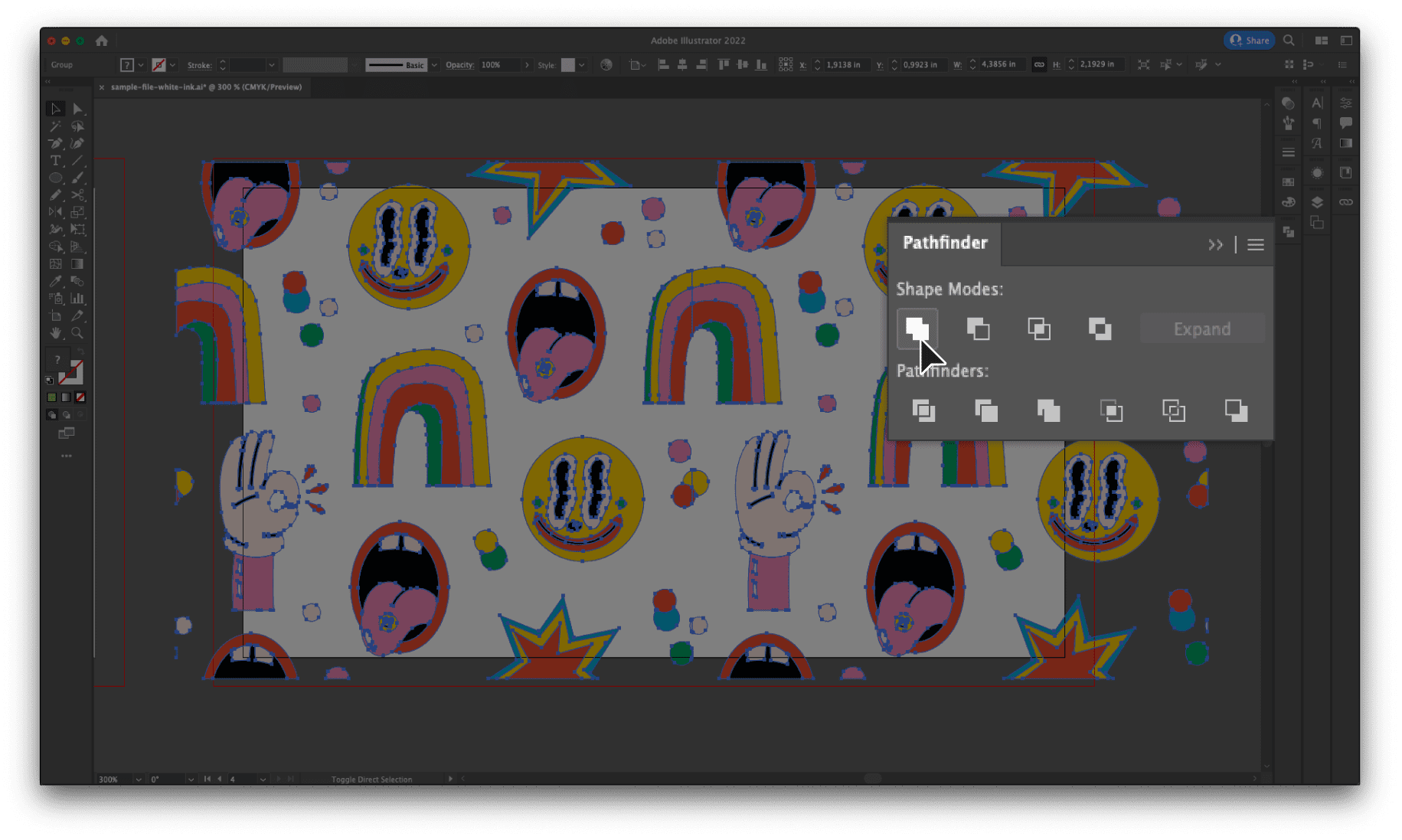This screenshot has width=1402, height=840.
Task: Expand the Opacity options arrow
Action: click(x=527, y=65)
